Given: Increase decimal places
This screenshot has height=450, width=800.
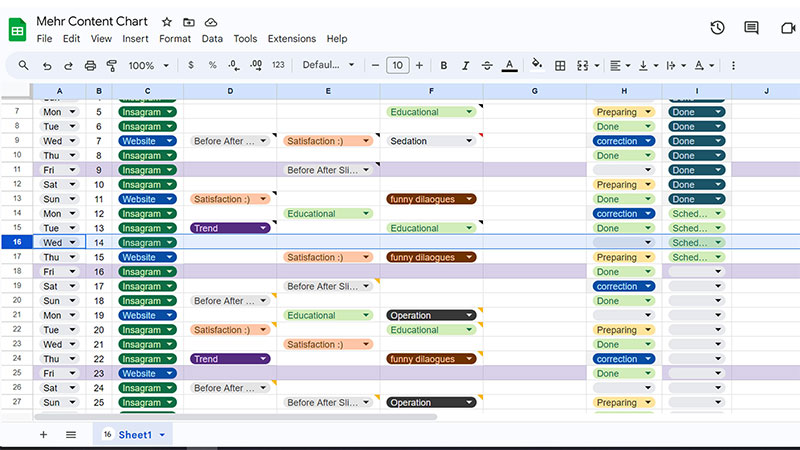Looking at the screenshot, I should (x=256, y=65).
